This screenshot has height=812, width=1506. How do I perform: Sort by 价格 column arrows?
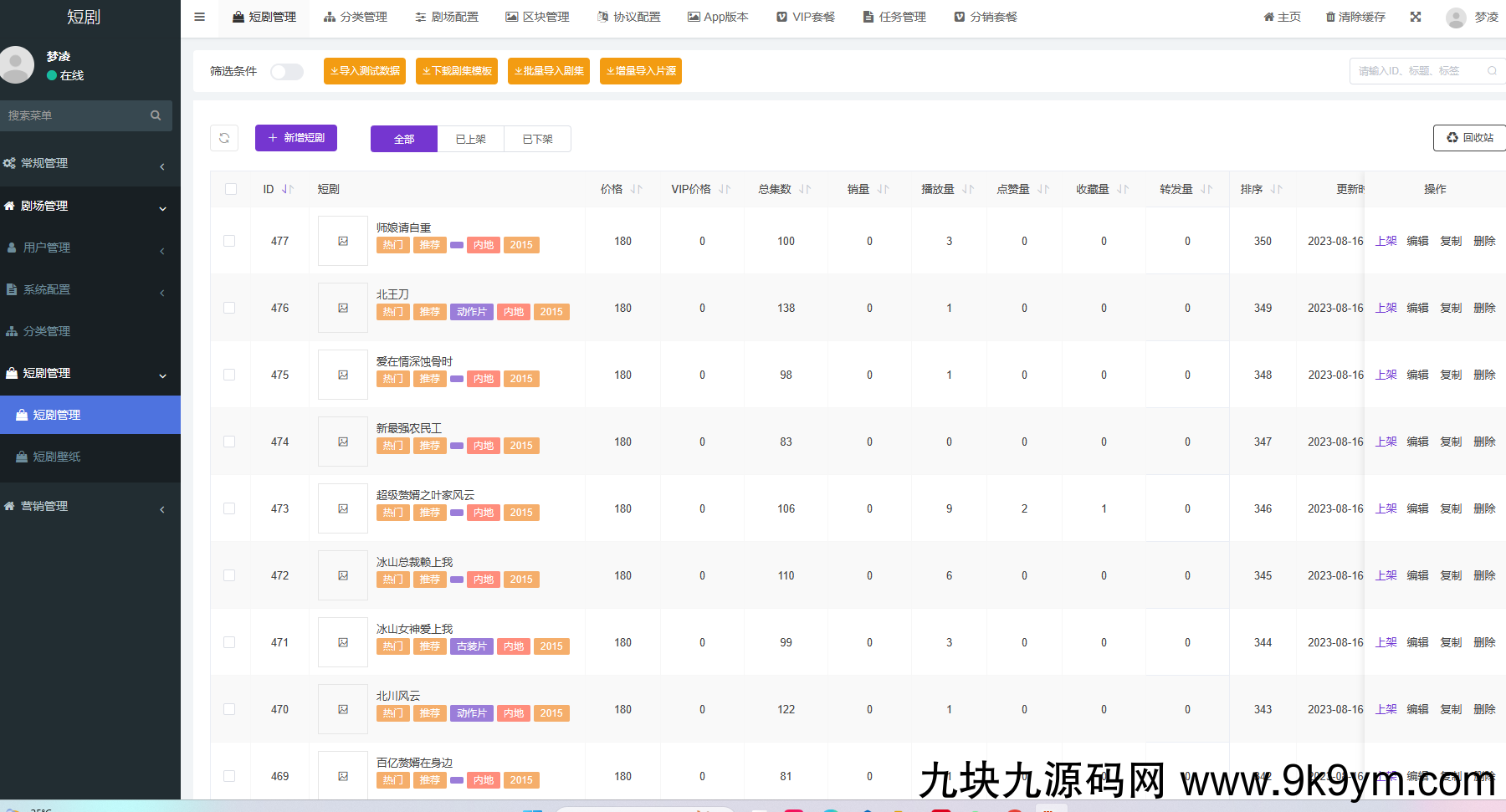pos(637,189)
